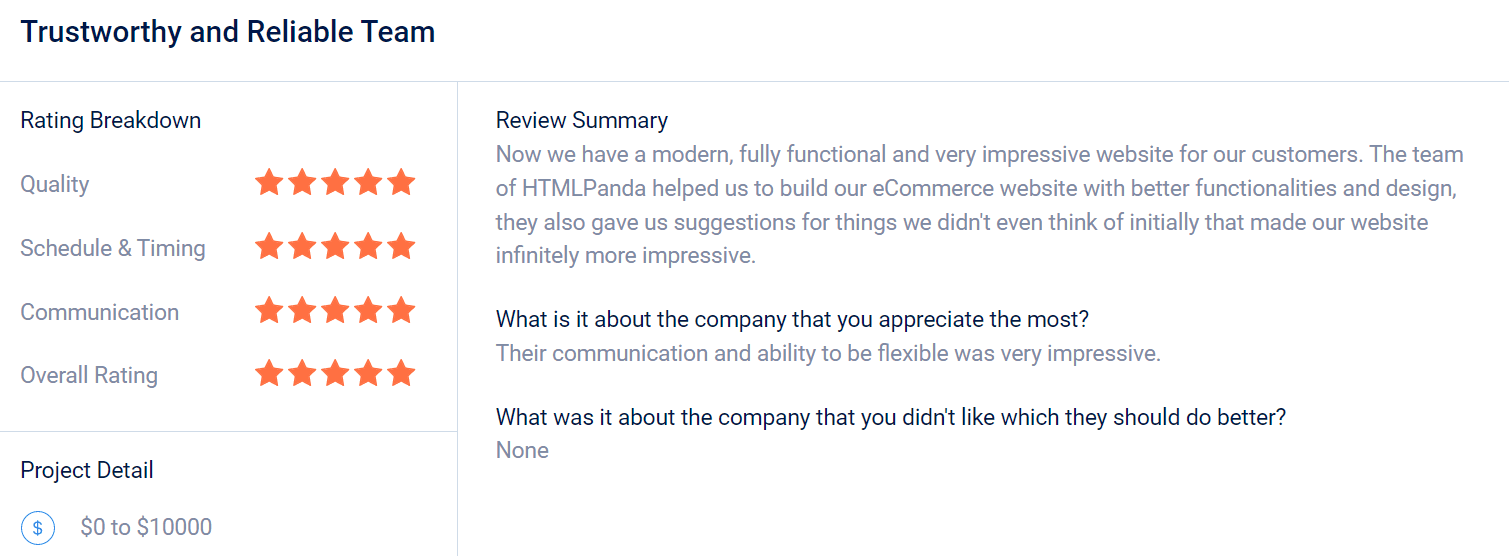Select the second star of Communication rating
The image size is (1509, 556).
click(302, 311)
